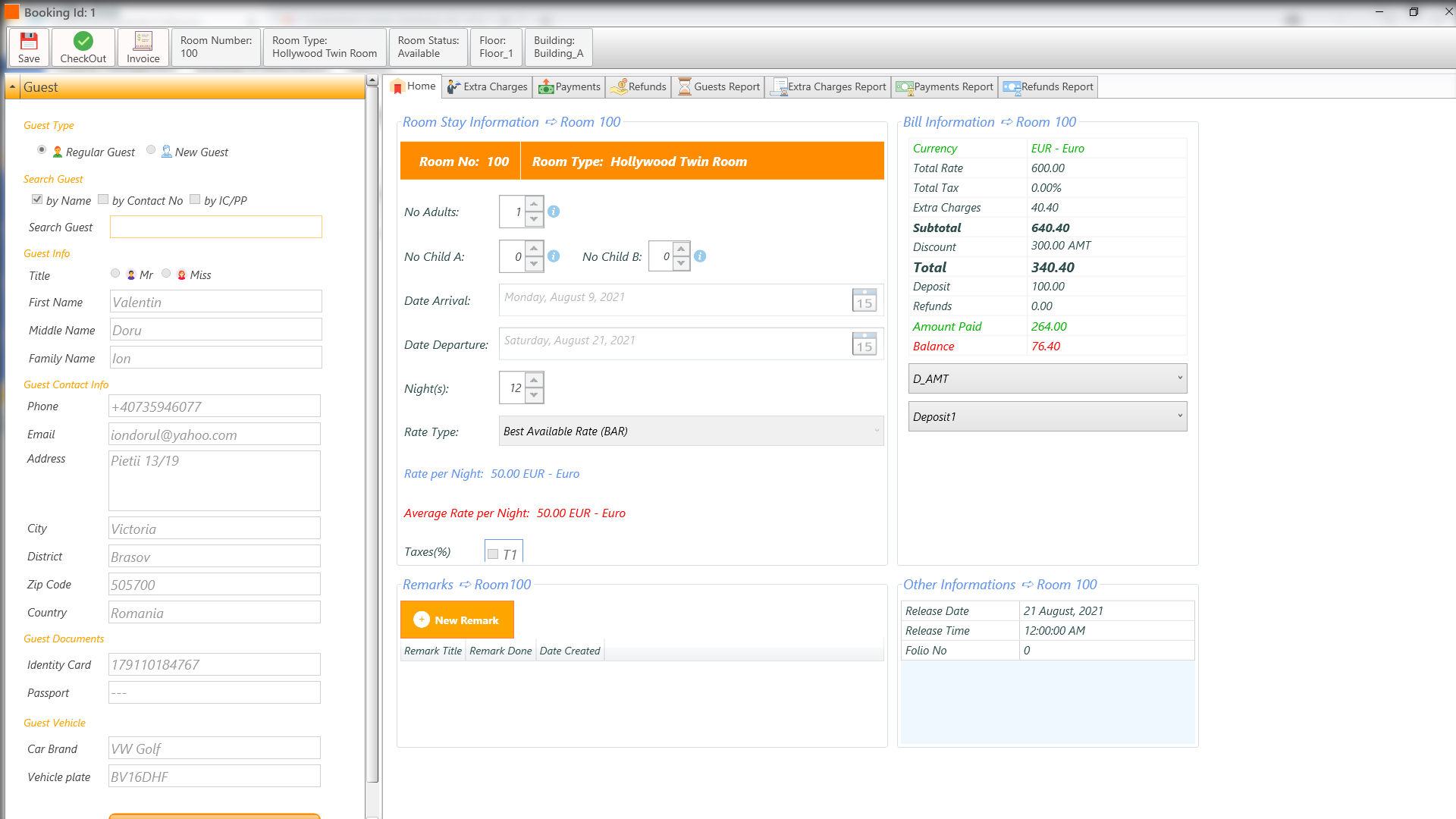Expand the Rate Type dropdown
This screenshot has width=1456, height=819.
click(876, 431)
